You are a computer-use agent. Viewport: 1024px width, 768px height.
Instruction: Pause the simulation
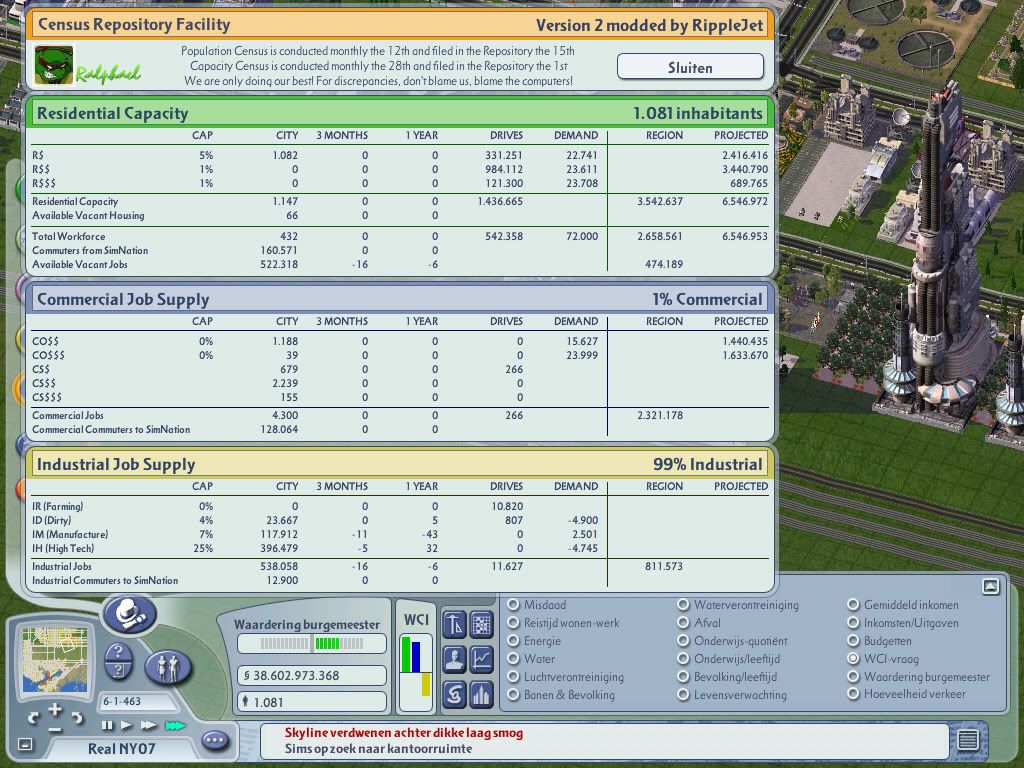pyautogui.click(x=107, y=726)
